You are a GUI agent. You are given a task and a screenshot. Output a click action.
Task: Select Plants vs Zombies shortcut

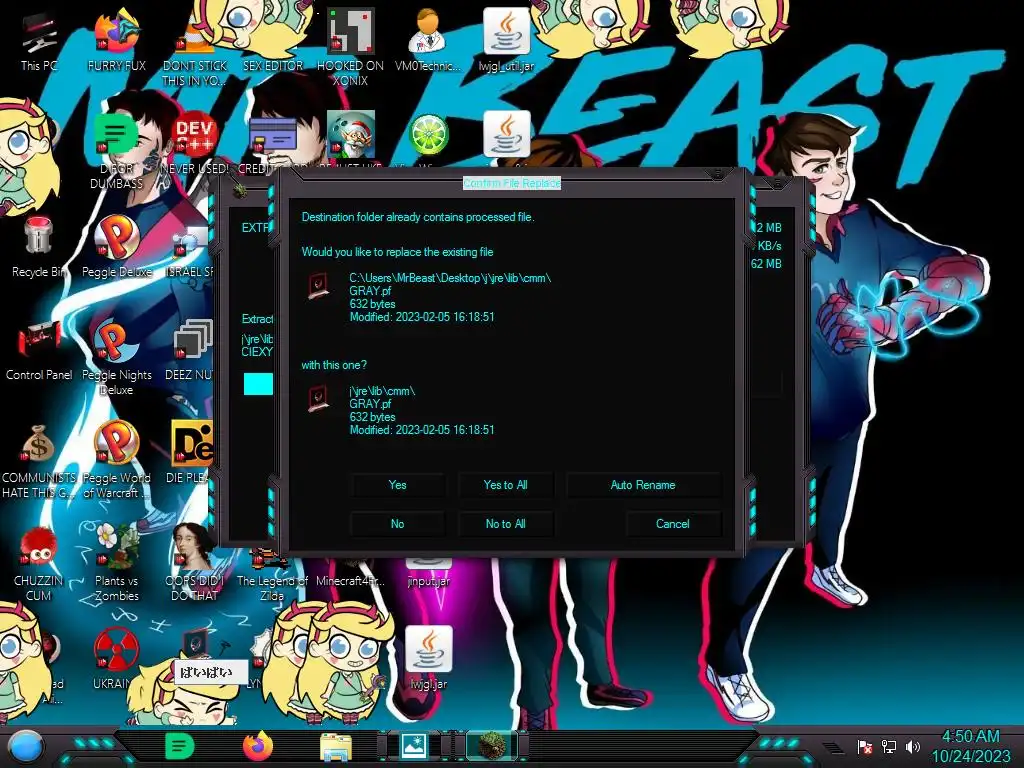point(116,564)
